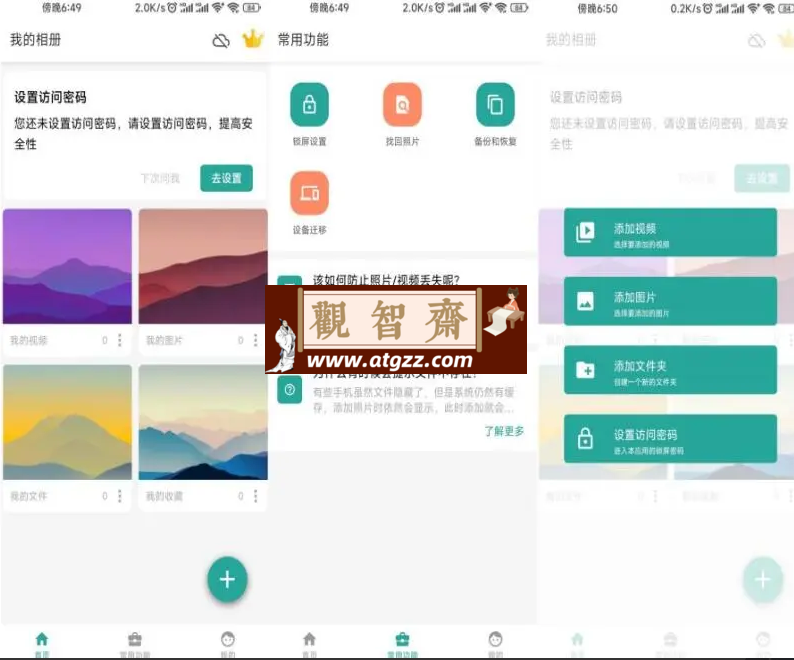Click the 了解更多 link
This screenshot has width=794, height=660.
pos(504,431)
